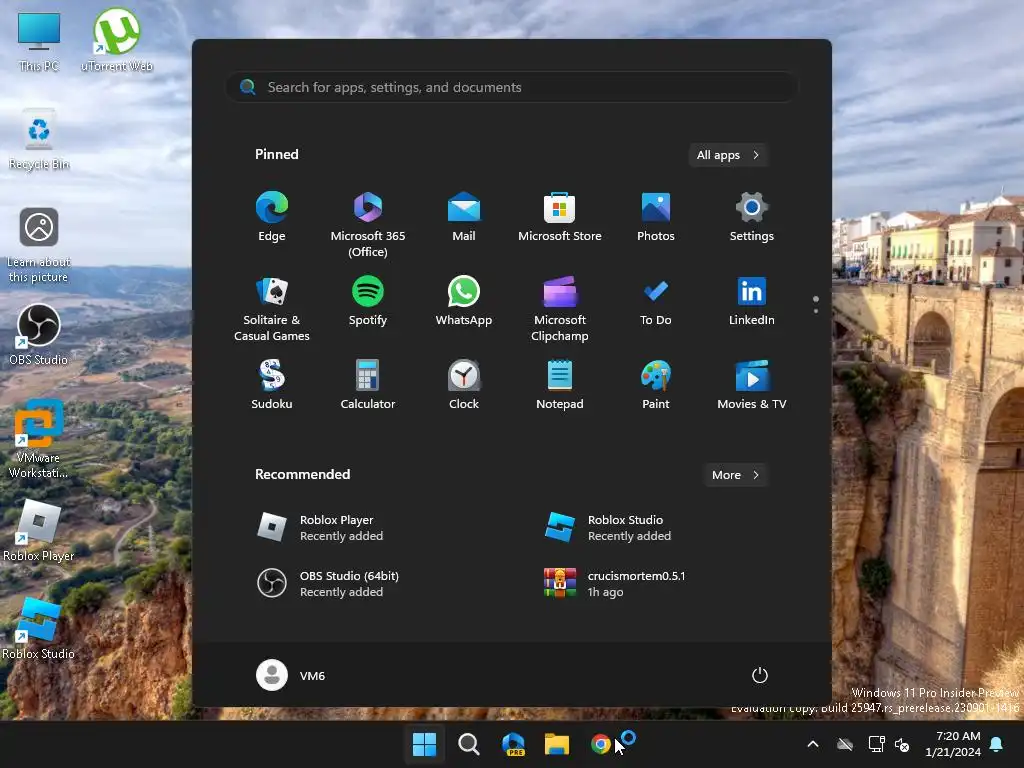
Task: Select uTorrent Web desktop shortcut
Action: (117, 39)
